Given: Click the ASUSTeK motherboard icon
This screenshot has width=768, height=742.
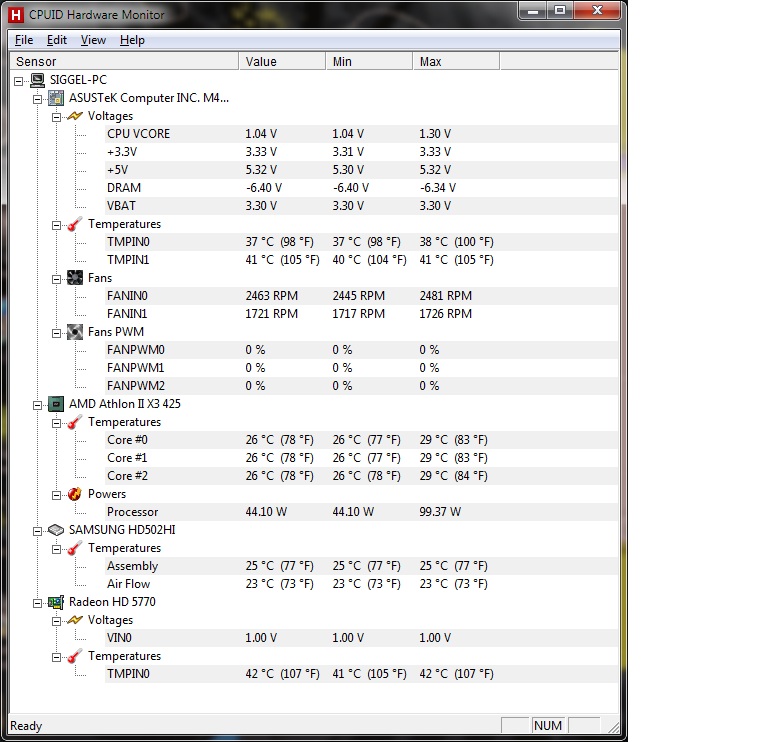Looking at the screenshot, I should pos(56,98).
